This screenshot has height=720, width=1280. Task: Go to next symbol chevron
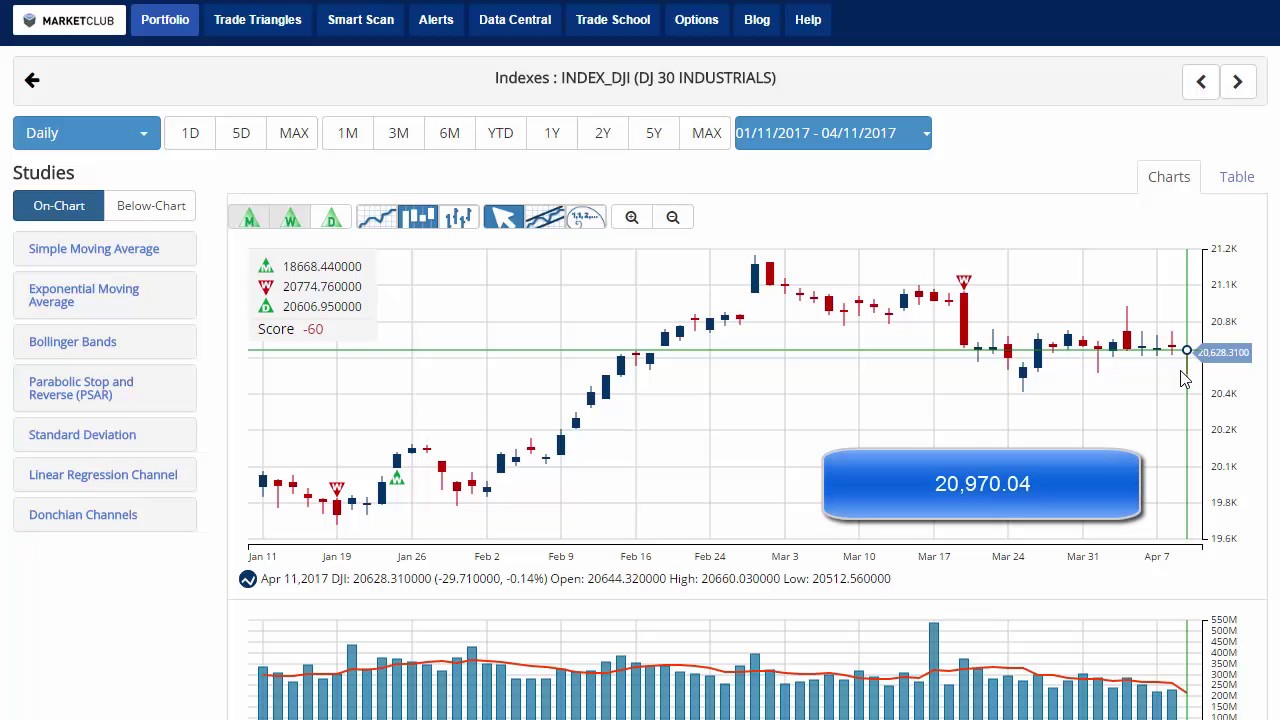pyautogui.click(x=1237, y=82)
